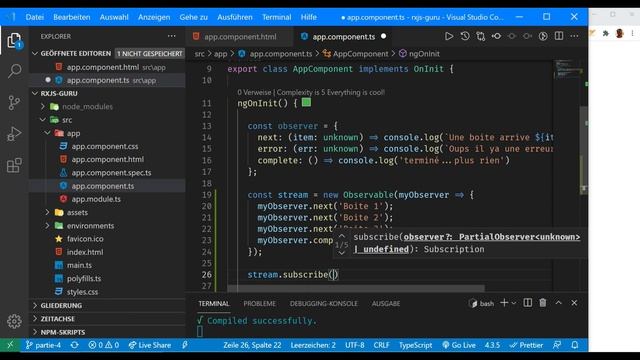The image size is (640, 360).
Task: Click the code minimap in the editor
Action: click(568, 70)
